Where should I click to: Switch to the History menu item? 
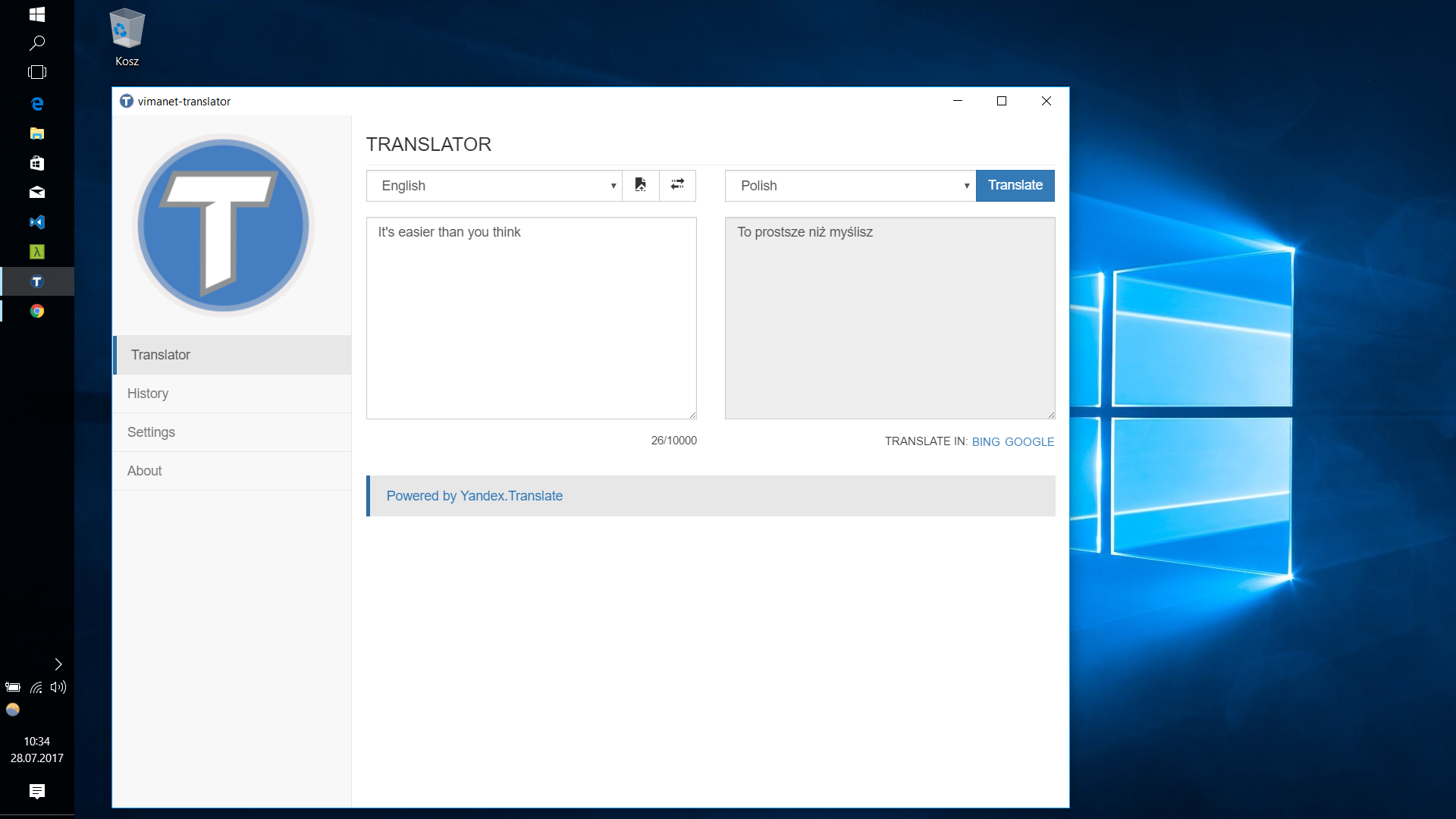coord(148,394)
